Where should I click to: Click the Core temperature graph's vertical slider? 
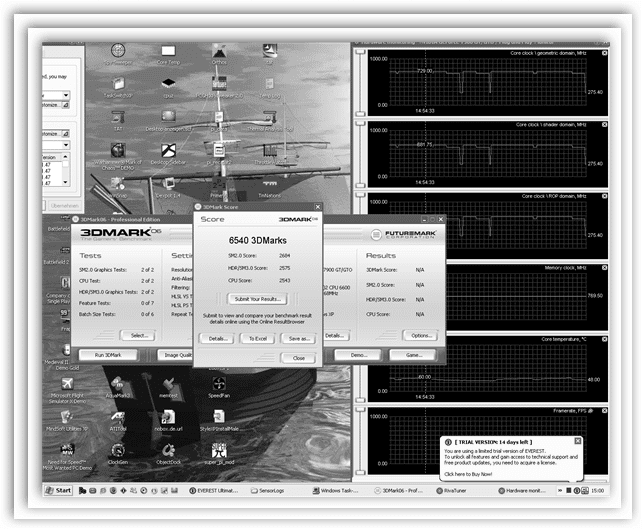click(x=360, y=370)
